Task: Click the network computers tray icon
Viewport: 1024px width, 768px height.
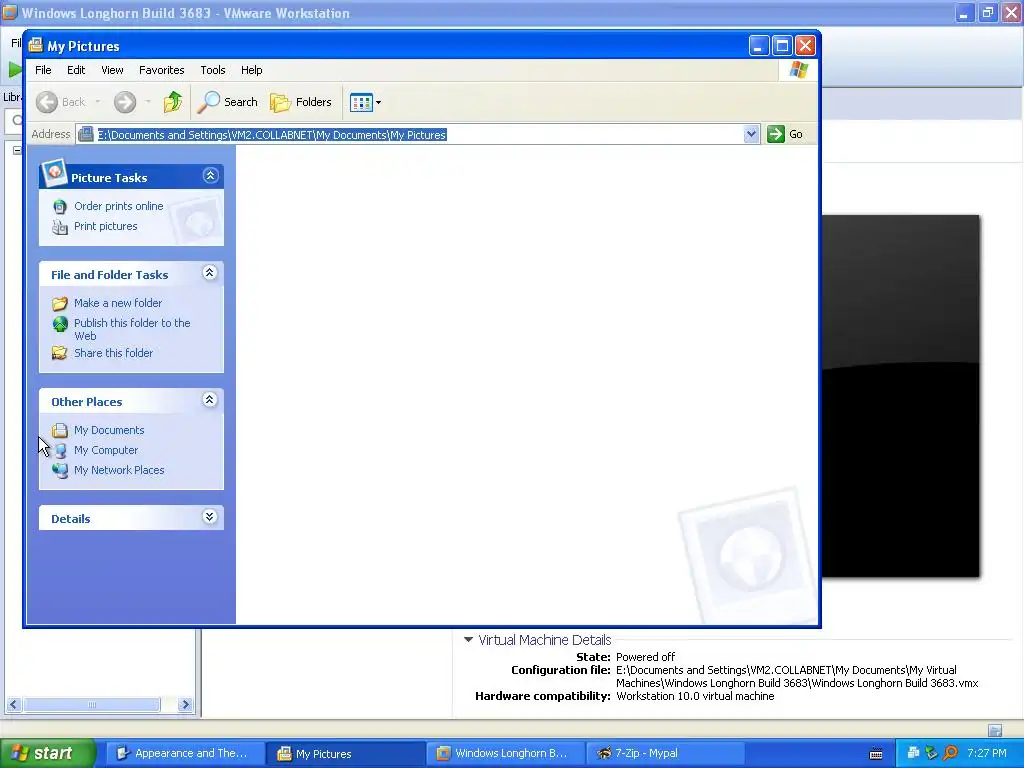Action: pyautogui.click(x=914, y=753)
